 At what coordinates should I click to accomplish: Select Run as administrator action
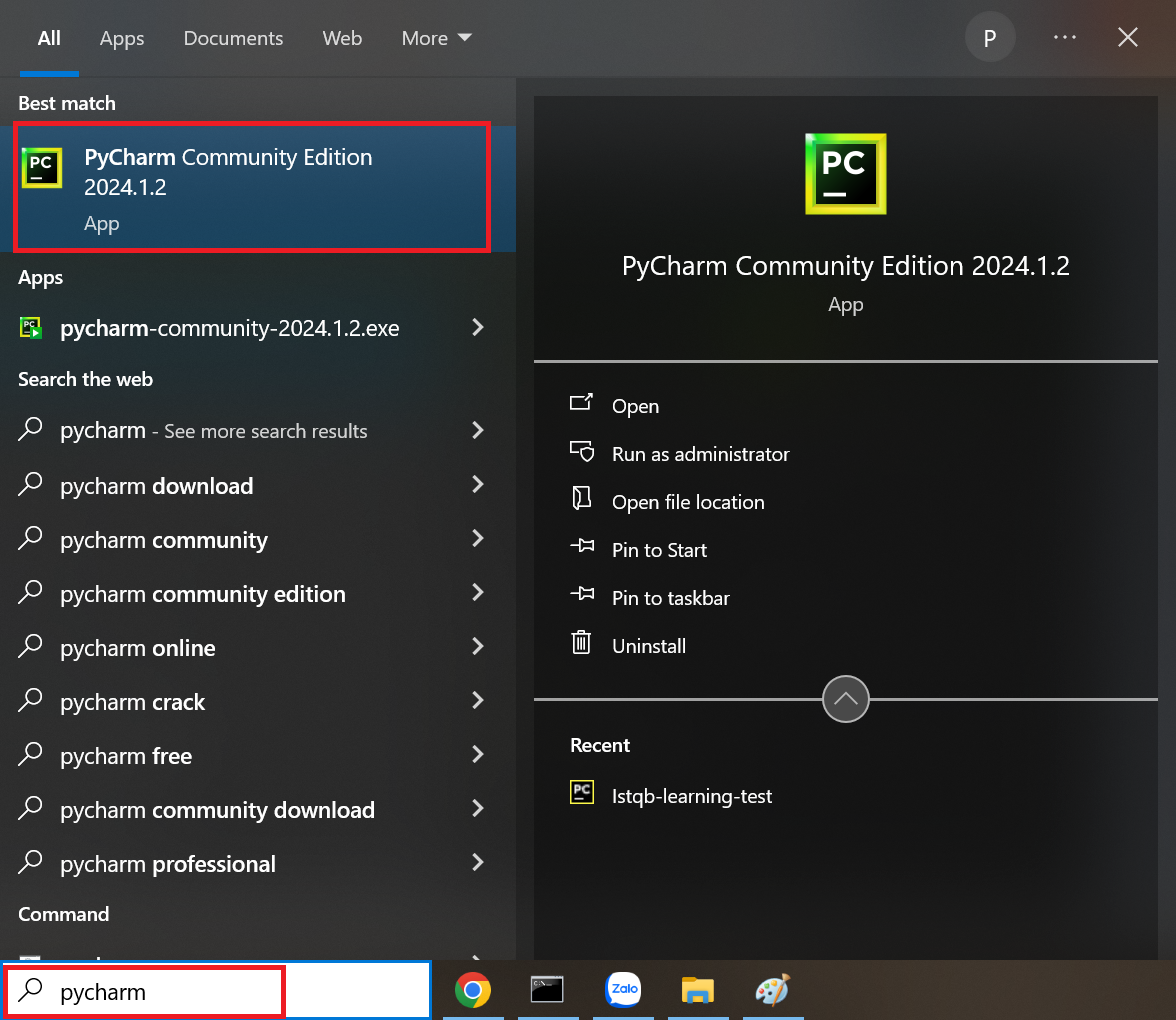700,454
